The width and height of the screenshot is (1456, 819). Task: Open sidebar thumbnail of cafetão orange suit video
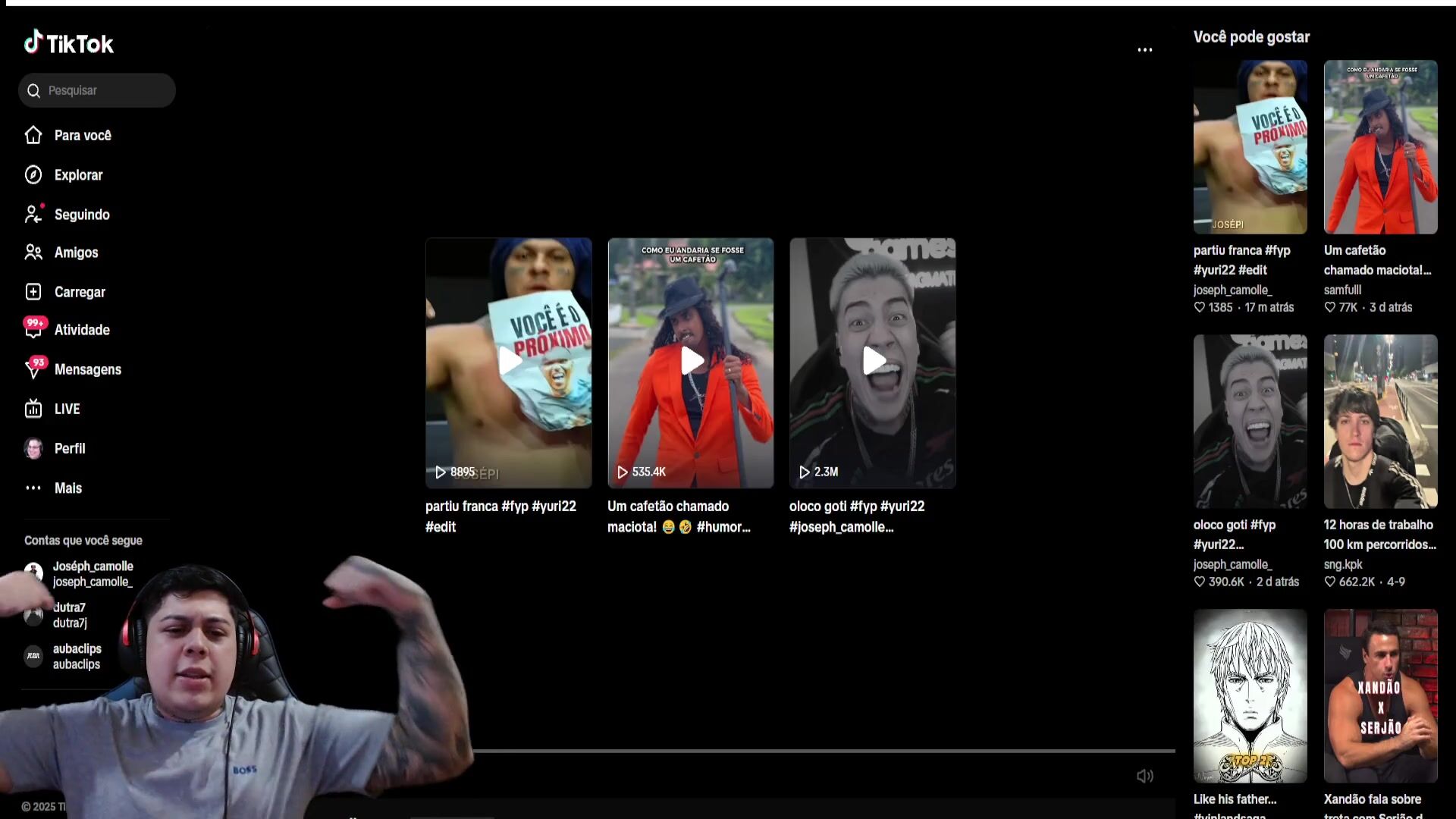tap(1381, 147)
